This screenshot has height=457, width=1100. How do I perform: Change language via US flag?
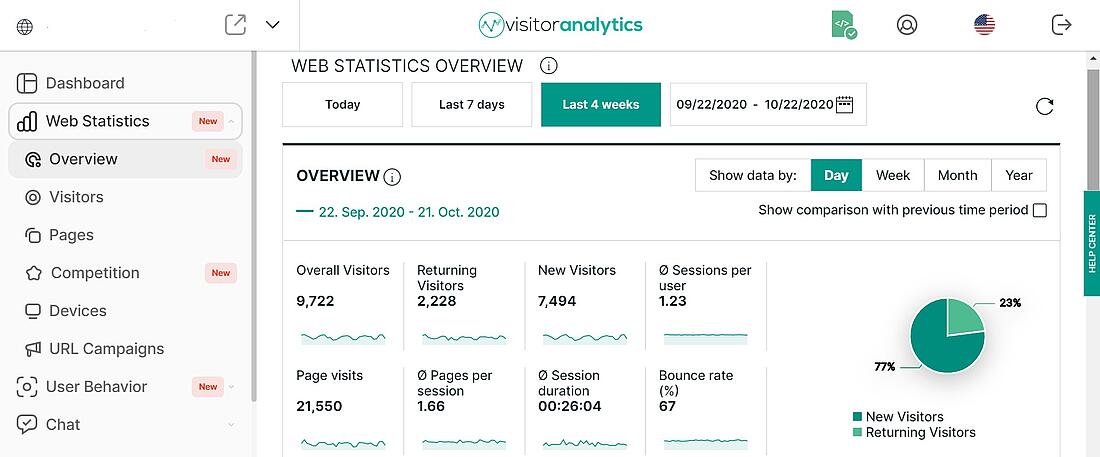985,25
